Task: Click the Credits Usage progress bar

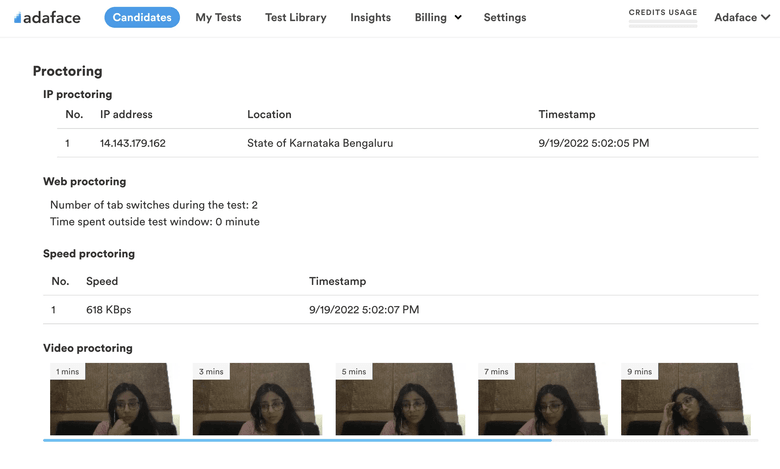Action: click(x=663, y=22)
